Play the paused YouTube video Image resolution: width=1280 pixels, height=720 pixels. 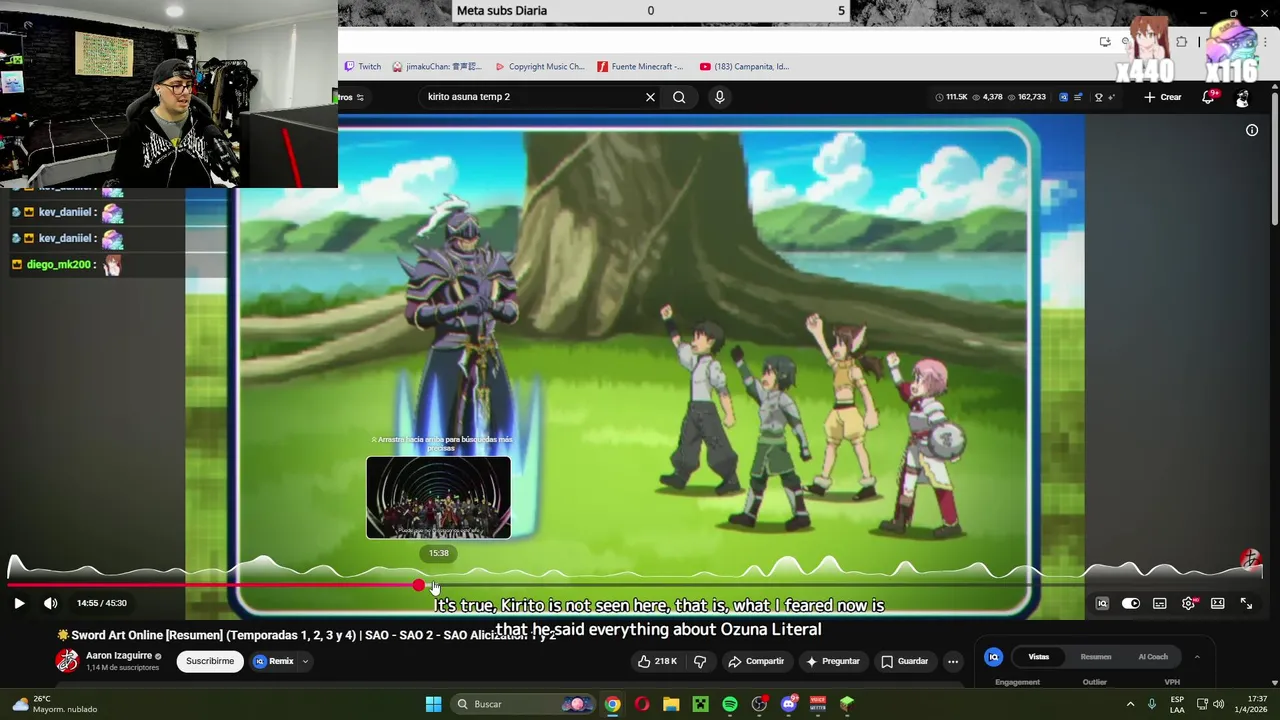point(19,603)
